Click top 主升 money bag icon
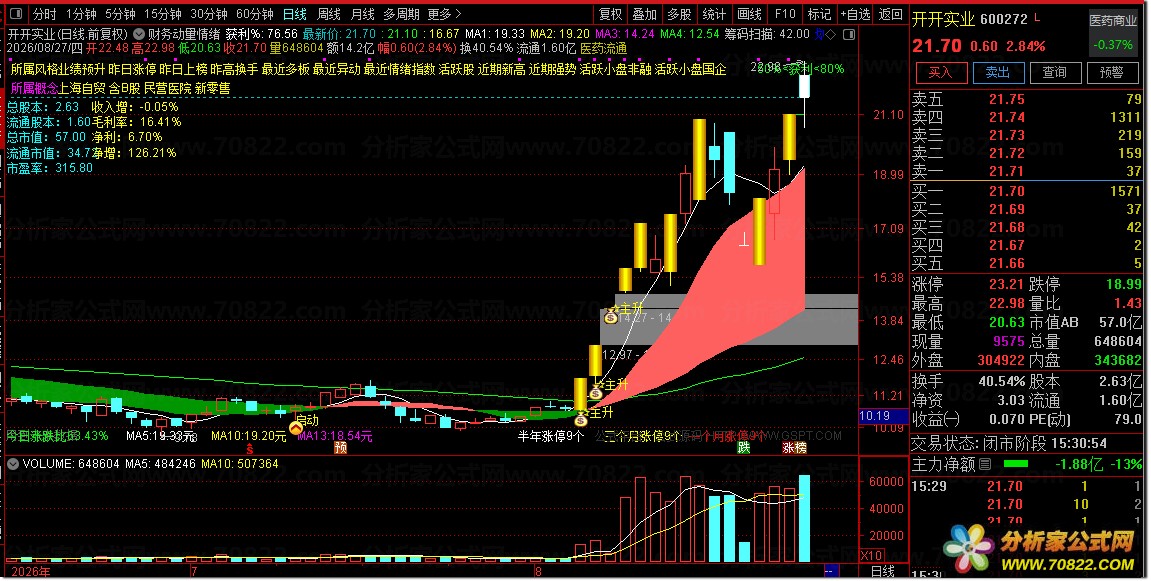The height and width of the screenshot is (581, 1151). (611, 317)
